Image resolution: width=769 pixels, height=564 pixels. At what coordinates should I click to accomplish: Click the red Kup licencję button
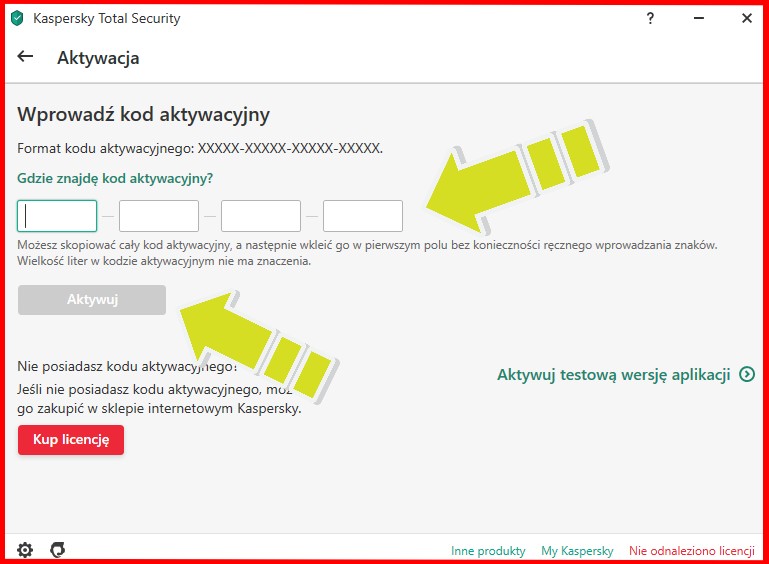(x=71, y=440)
